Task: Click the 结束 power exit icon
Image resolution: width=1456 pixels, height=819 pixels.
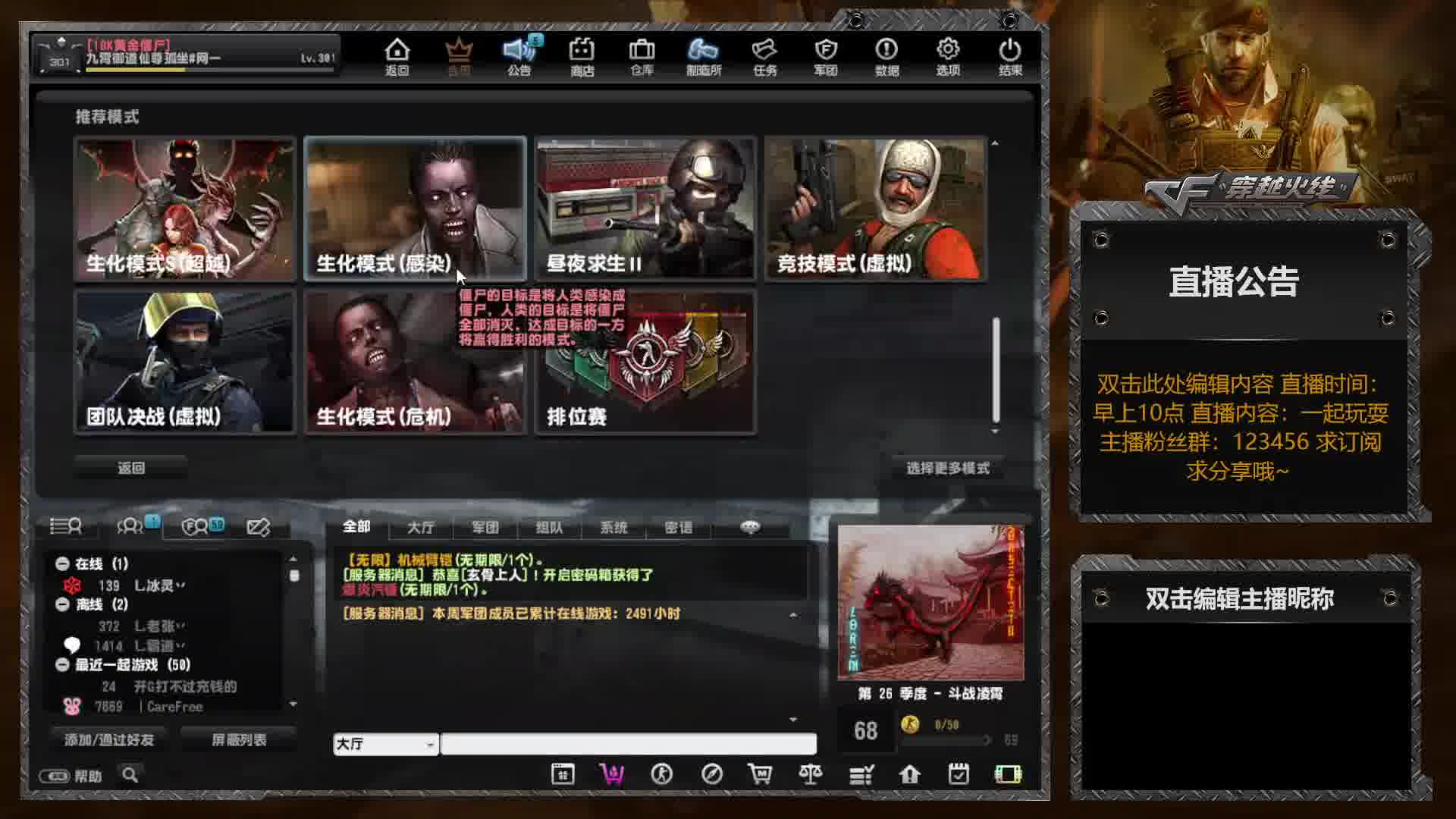Action: click(1010, 57)
